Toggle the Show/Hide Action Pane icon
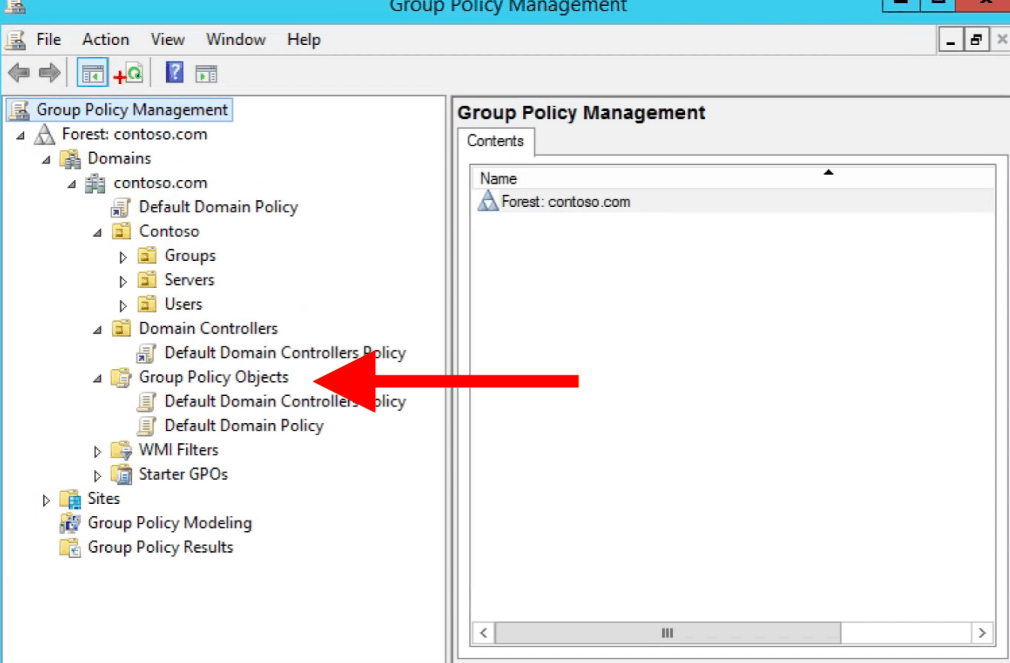Screen dimensions: 1010x663 [207, 74]
